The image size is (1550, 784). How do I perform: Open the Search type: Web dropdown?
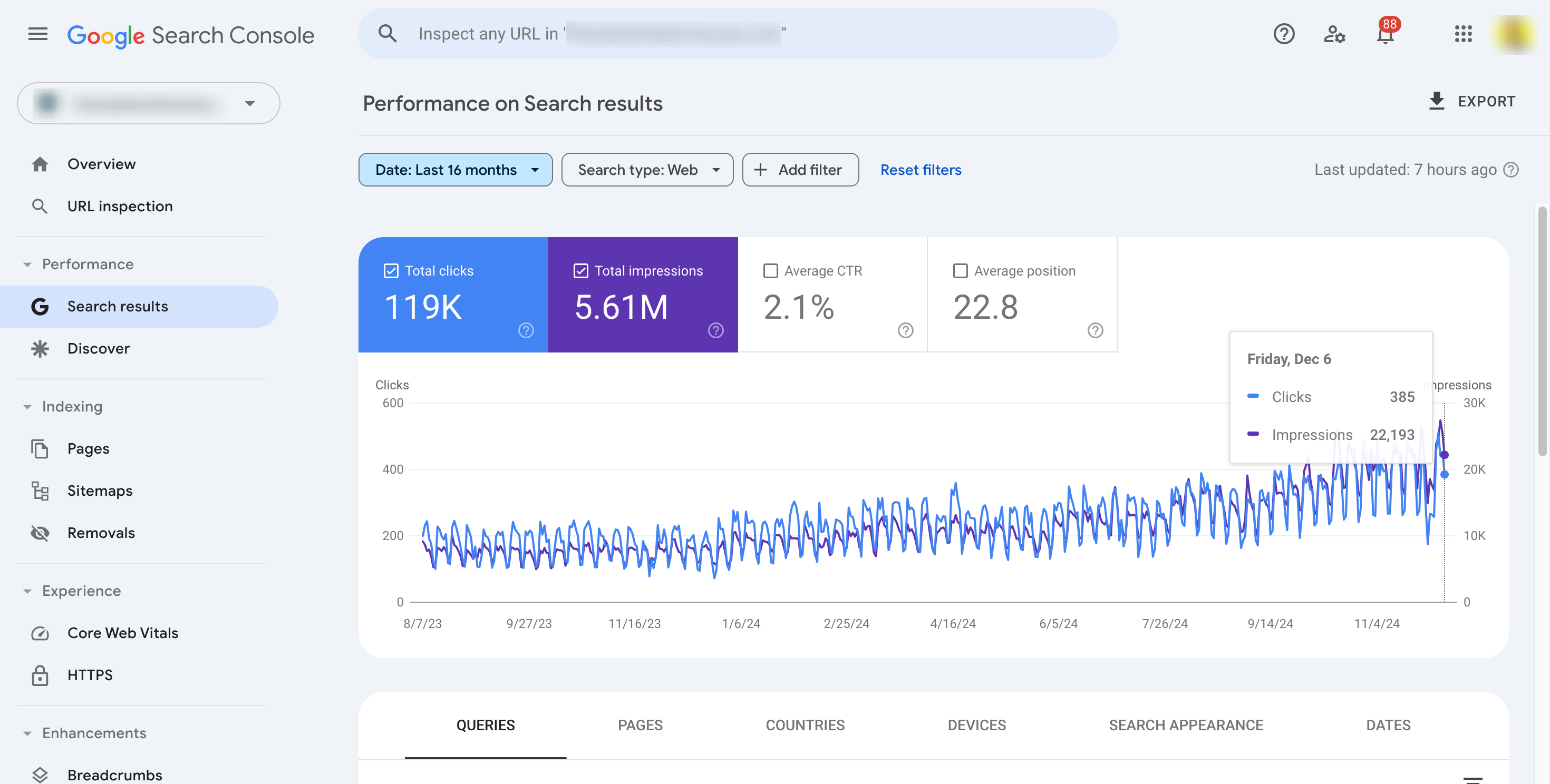tap(647, 170)
